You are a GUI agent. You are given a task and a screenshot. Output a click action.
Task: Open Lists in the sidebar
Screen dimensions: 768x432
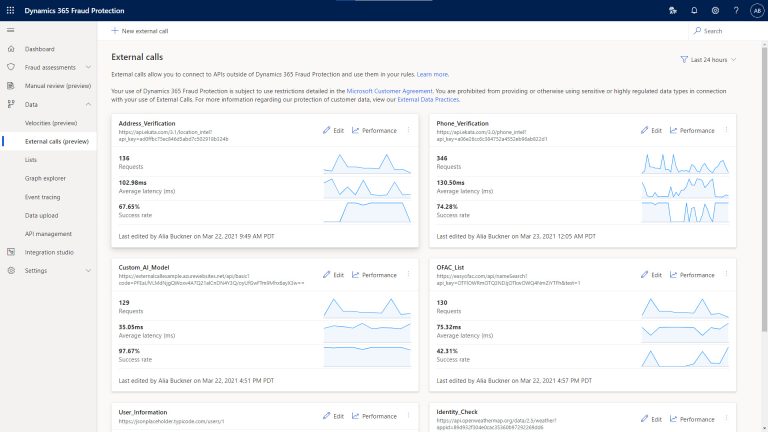(x=31, y=160)
